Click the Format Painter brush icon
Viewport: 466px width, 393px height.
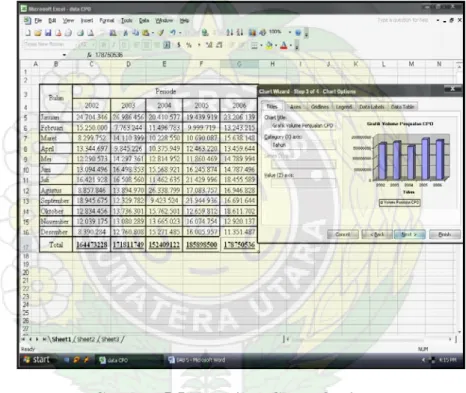[161, 33]
